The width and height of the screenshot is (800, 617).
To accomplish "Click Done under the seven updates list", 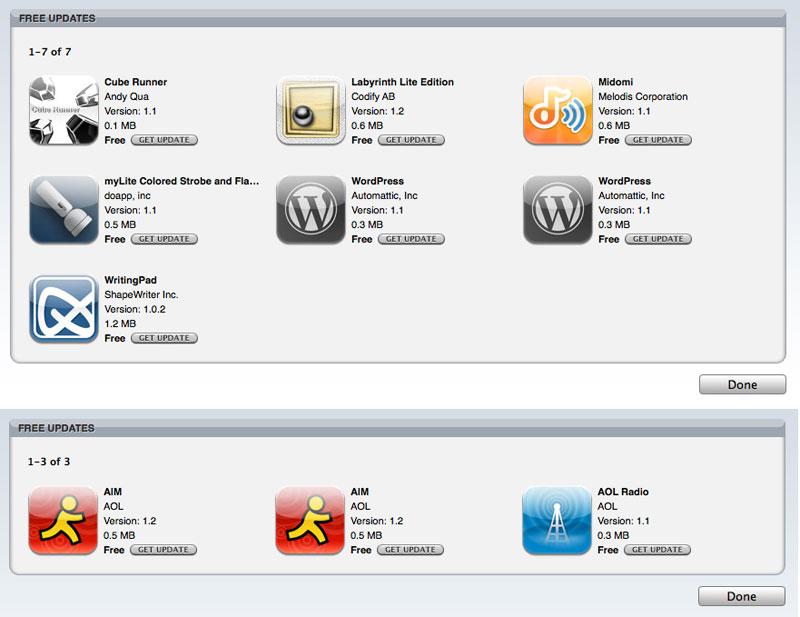I will [x=742, y=384].
